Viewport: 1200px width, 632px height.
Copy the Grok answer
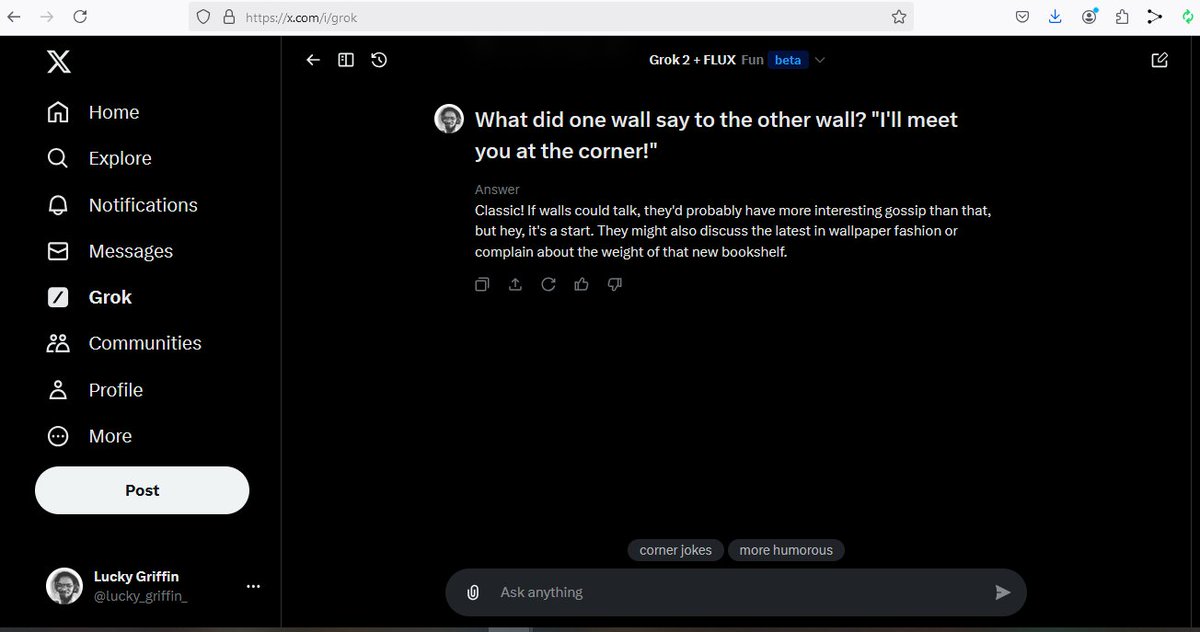coord(482,284)
